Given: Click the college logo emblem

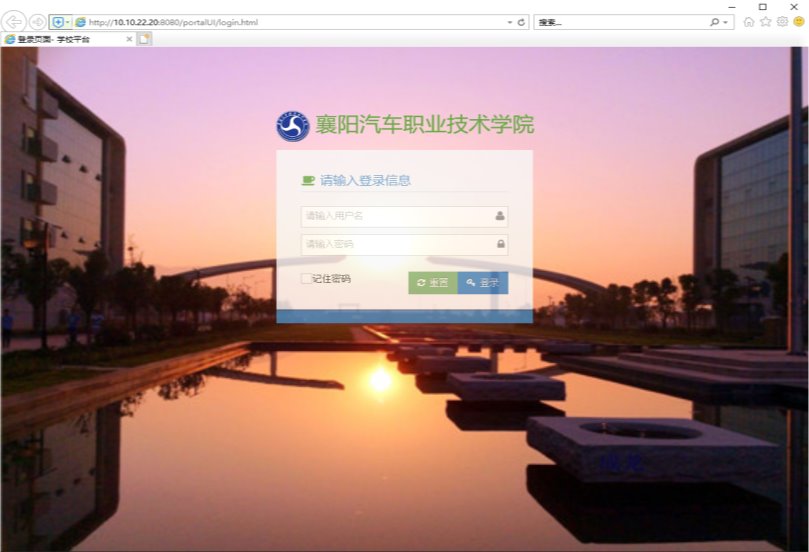Looking at the screenshot, I should 293,126.
